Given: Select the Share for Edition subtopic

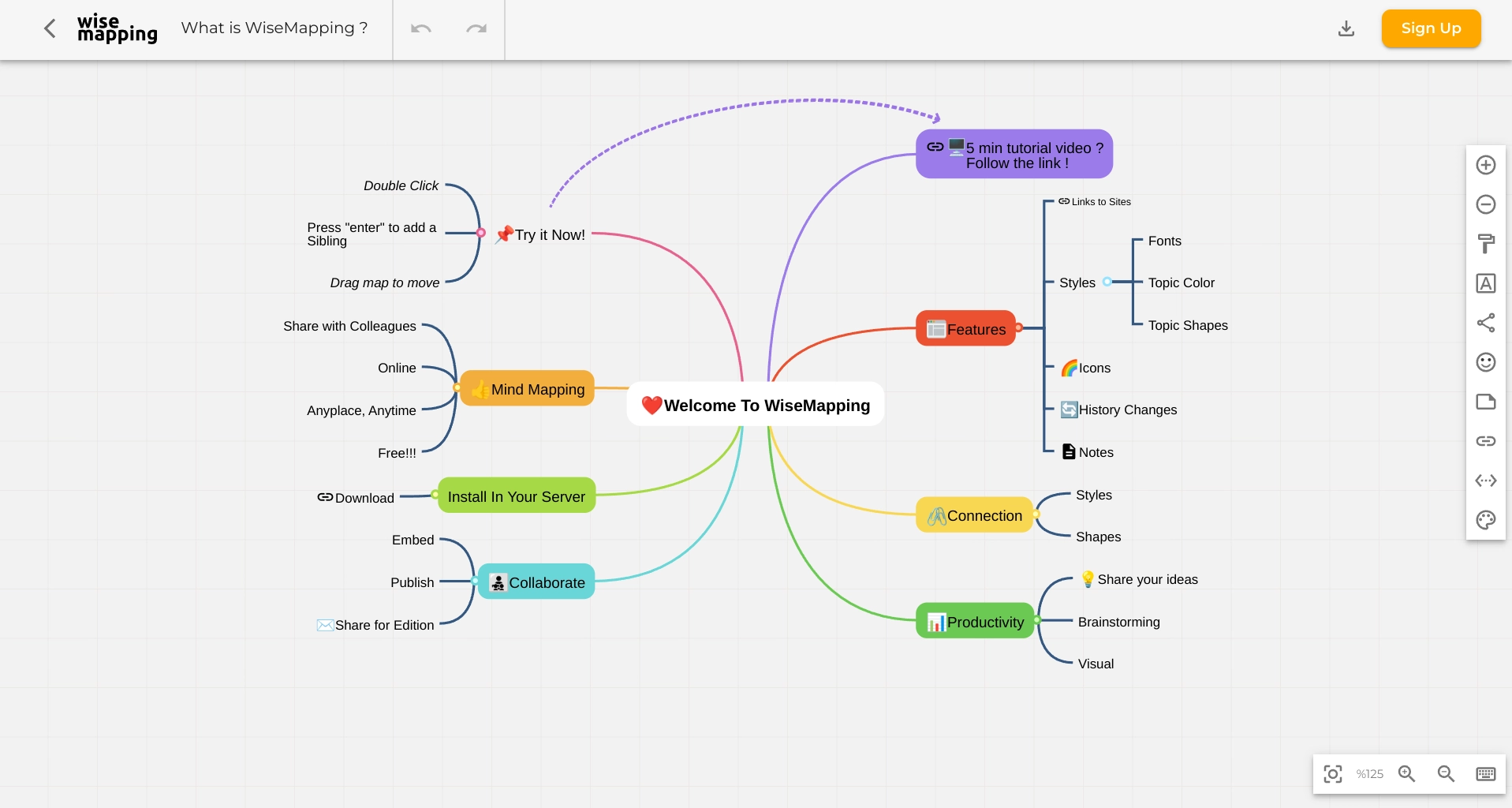Looking at the screenshot, I should click(x=375, y=625).
